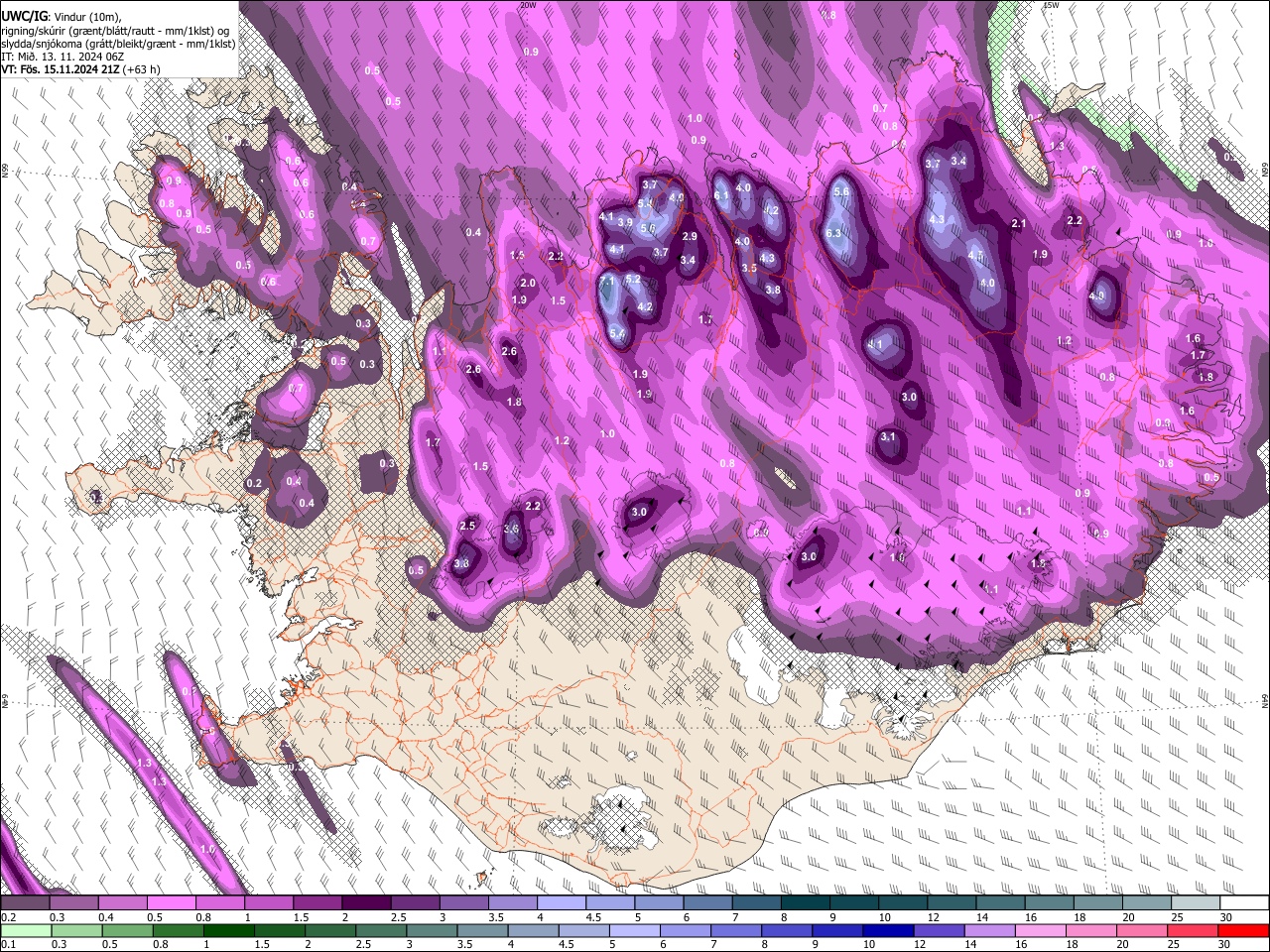Click the valid time 'VT: Fös. 15.11.2024 21Z'

coord(62,69)
